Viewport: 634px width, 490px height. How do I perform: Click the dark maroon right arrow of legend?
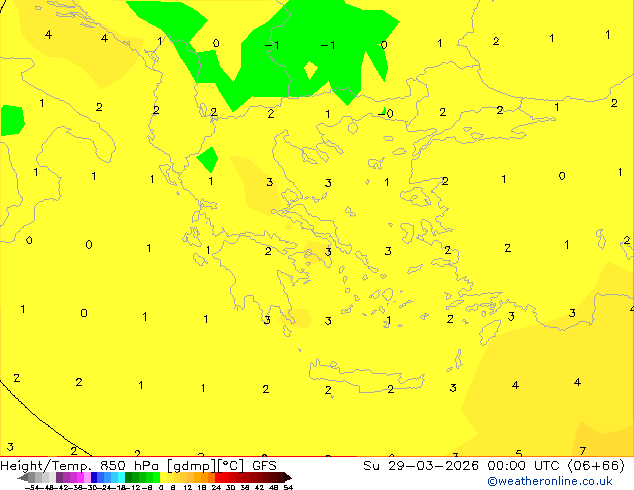pos(287,478)
